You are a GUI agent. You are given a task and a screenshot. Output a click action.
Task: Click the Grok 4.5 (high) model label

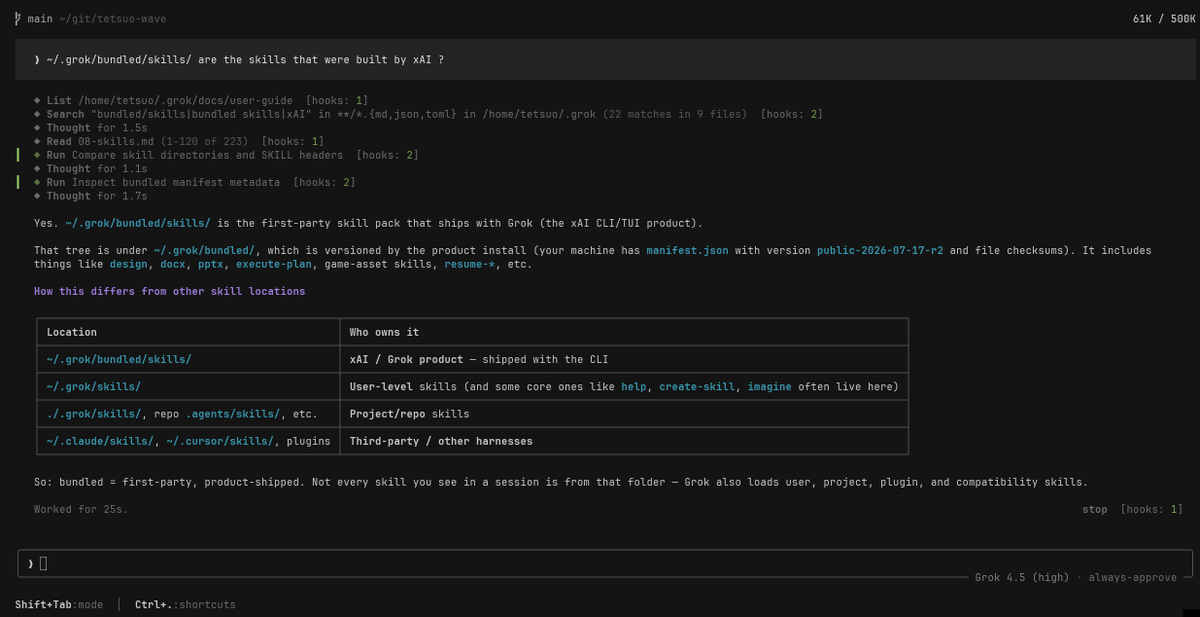point(1021,577)
